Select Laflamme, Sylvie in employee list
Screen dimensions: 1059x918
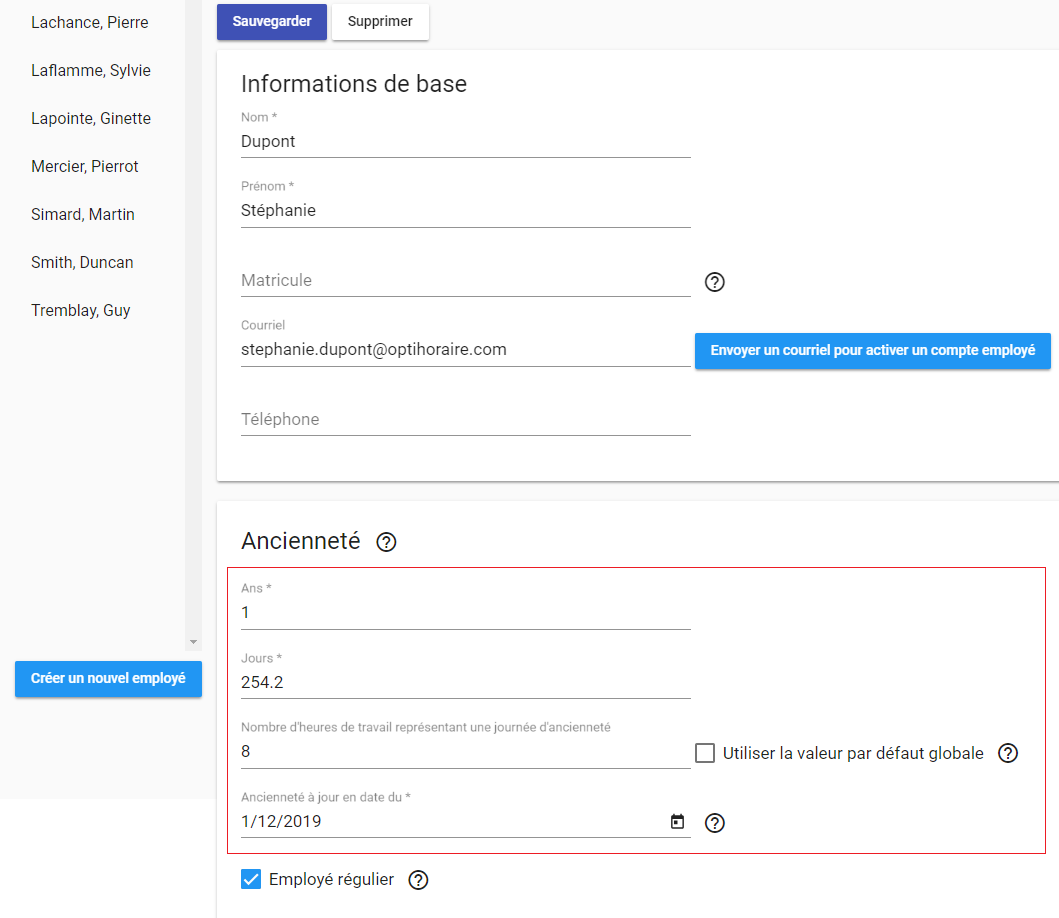point(91,70)
